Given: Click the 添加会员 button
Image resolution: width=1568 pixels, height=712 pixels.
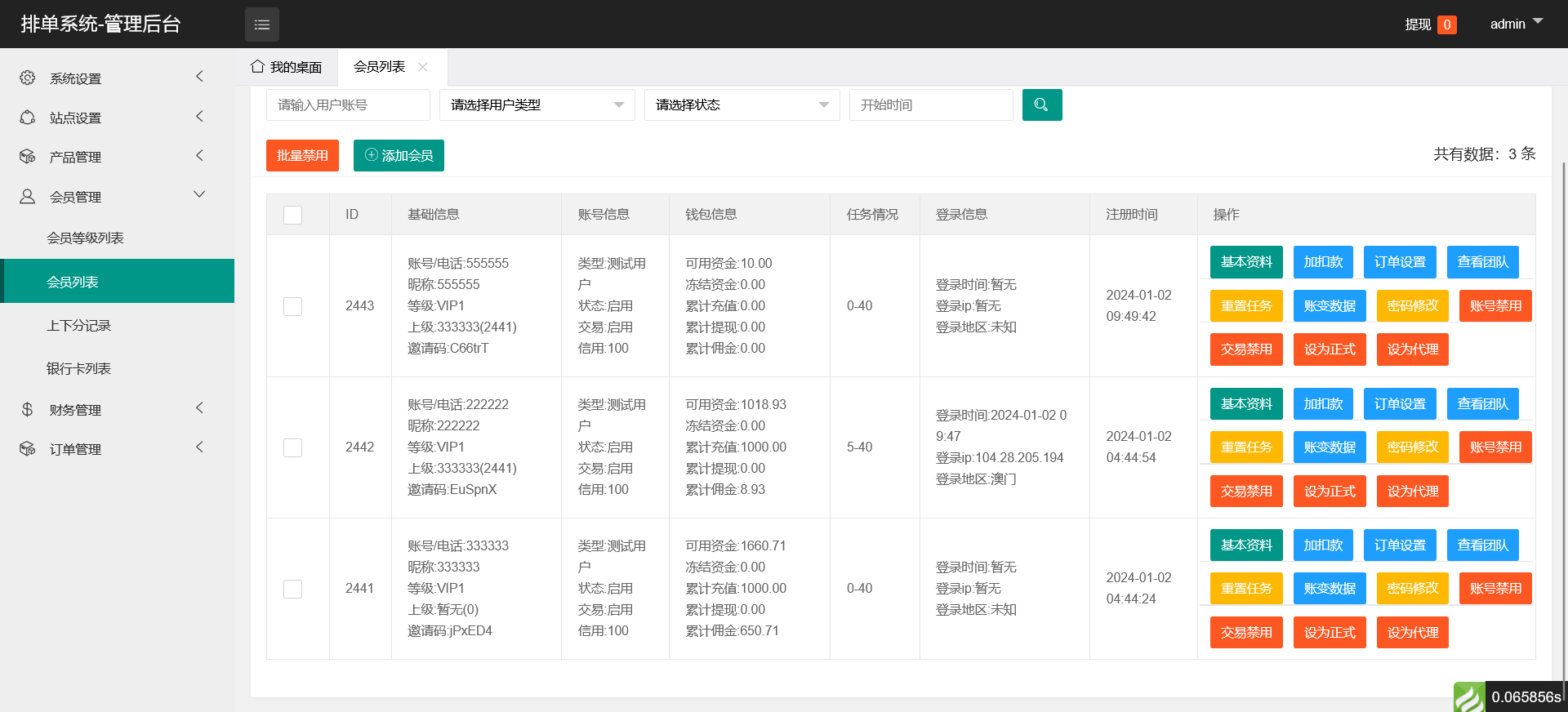Looking at the screenshot, I should click(399, 155).
